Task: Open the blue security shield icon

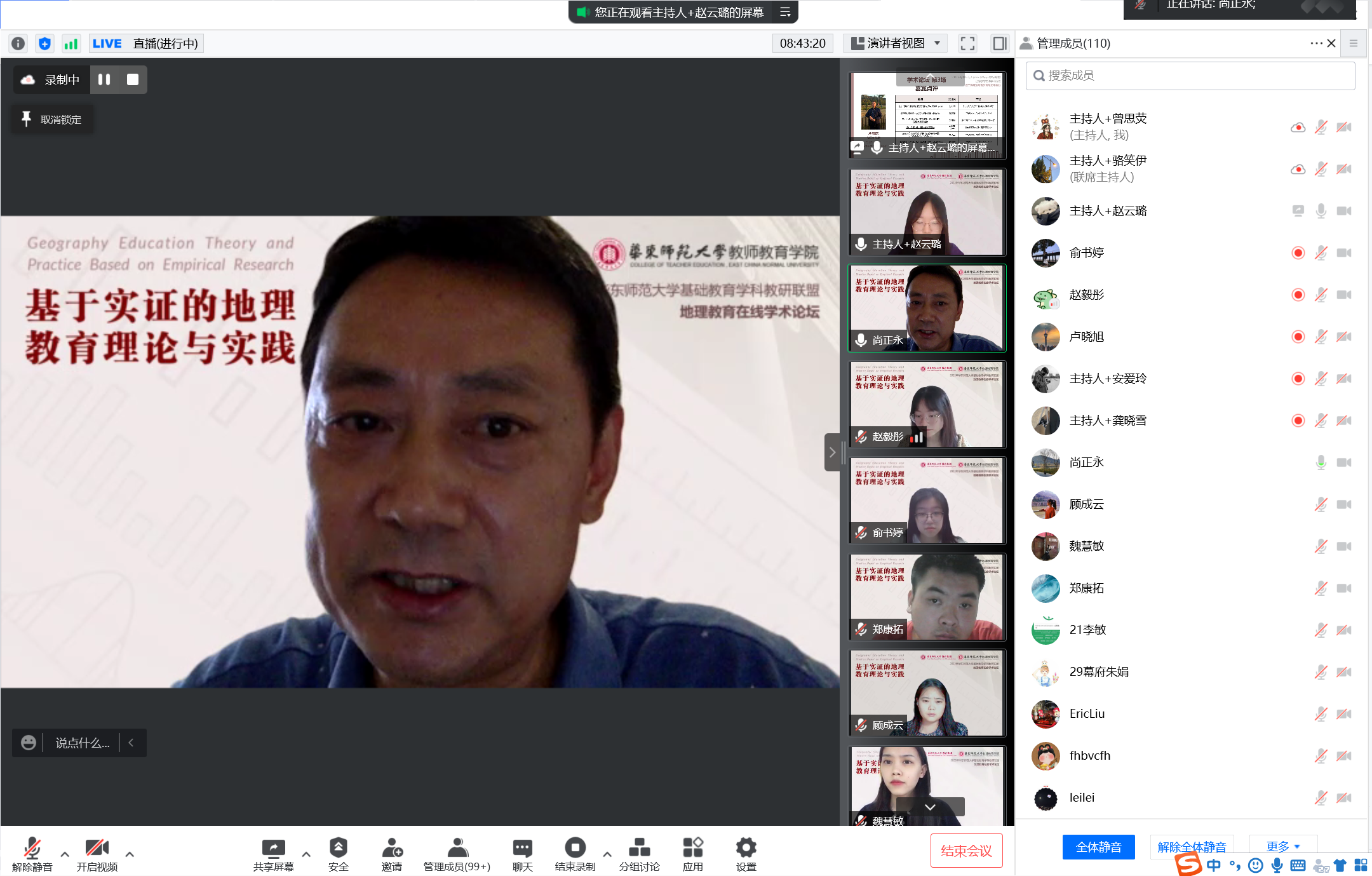Action: [x=44, y=43]
